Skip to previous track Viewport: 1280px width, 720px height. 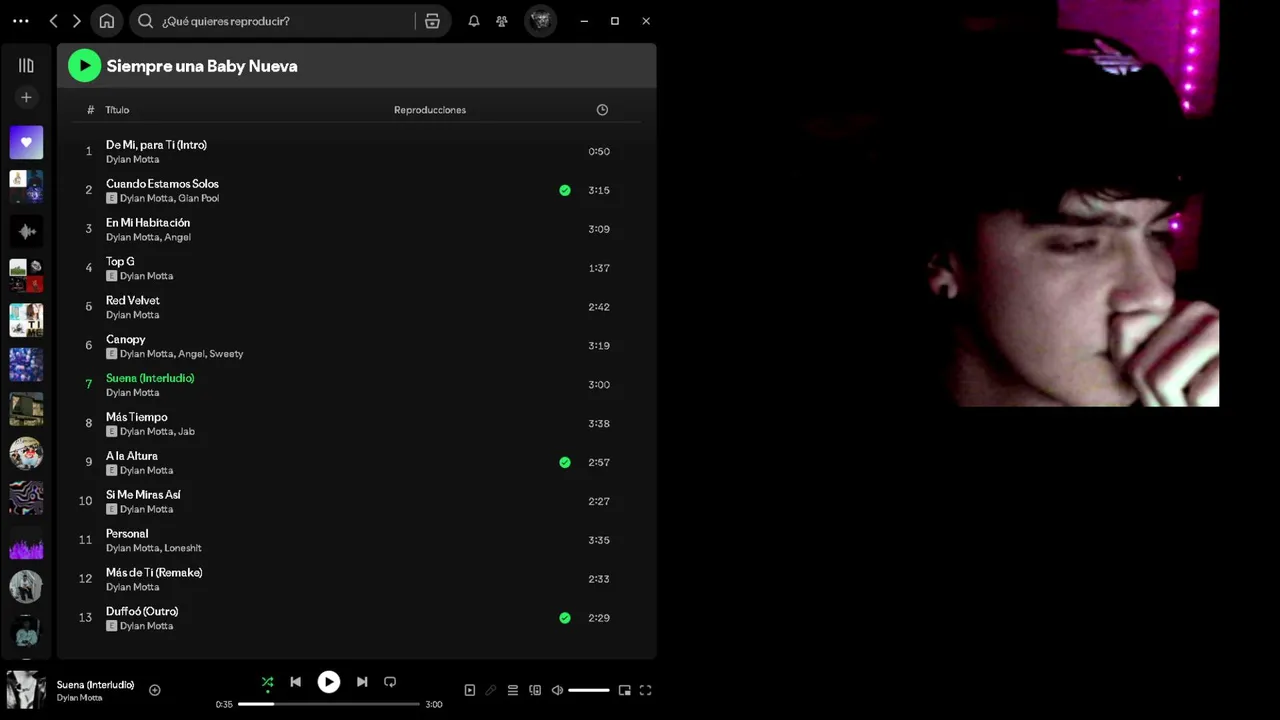(295, 682)
